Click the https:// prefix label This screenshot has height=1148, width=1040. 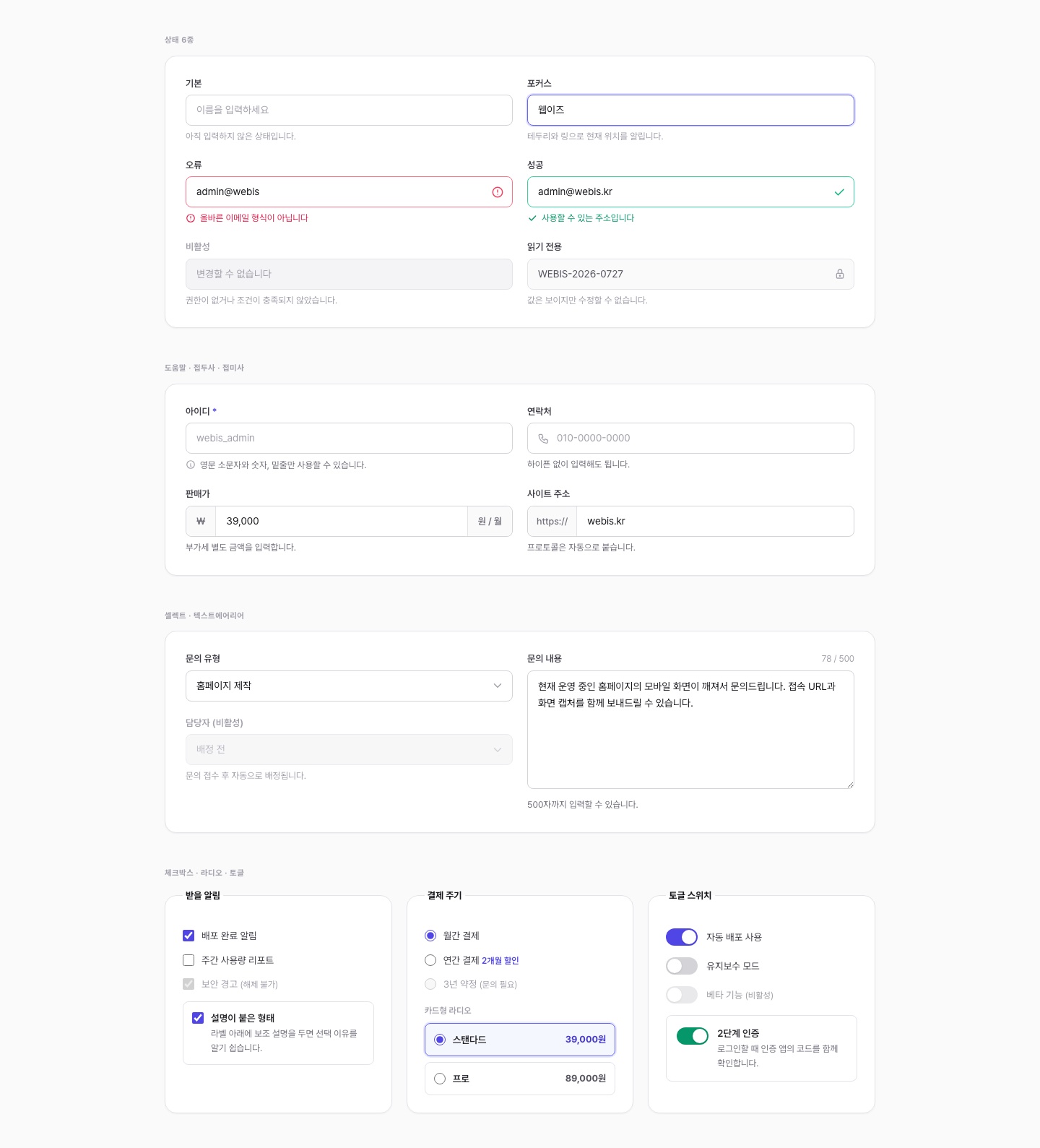[552, 522]
